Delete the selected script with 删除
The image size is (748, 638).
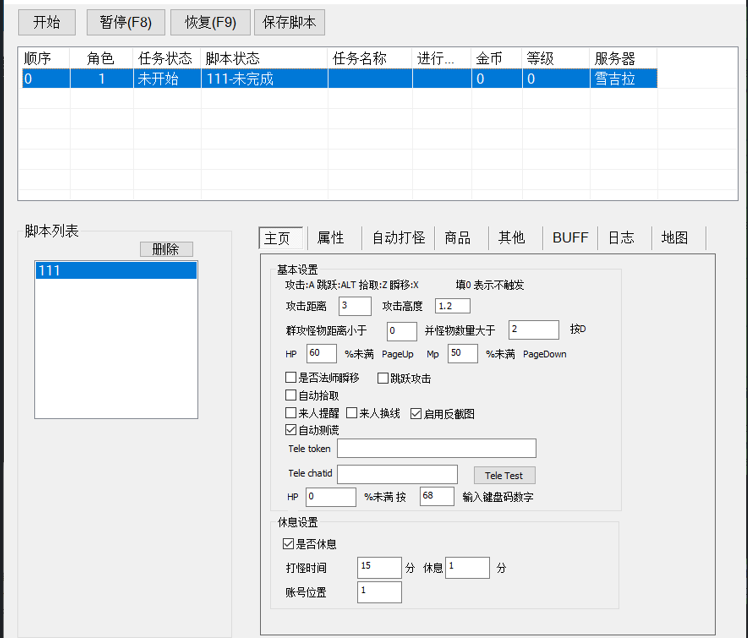pos(166,249)
